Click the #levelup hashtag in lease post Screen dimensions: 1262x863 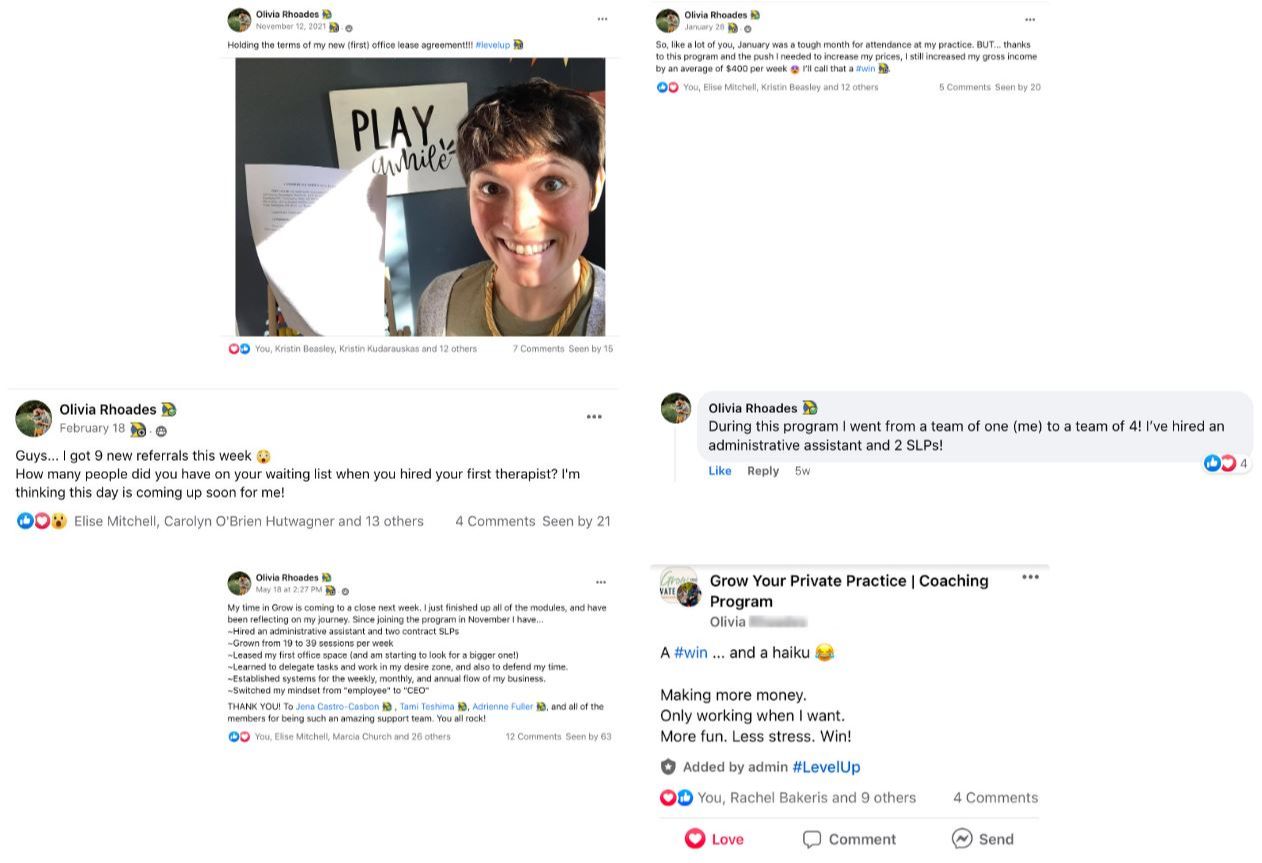[x=493, y=45]
